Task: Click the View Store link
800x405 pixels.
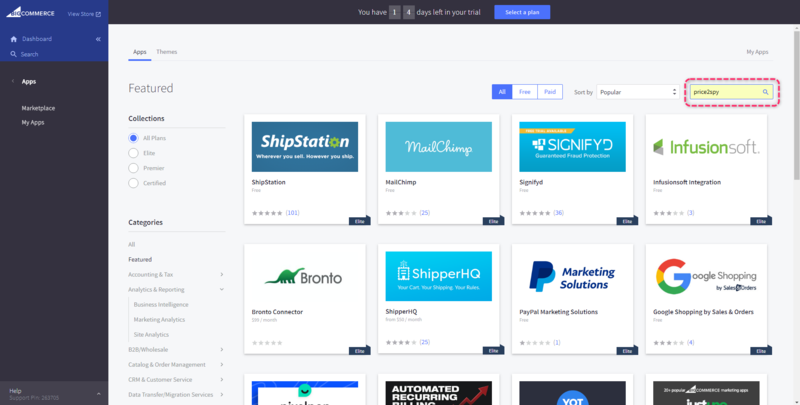Action: (81, 14)
